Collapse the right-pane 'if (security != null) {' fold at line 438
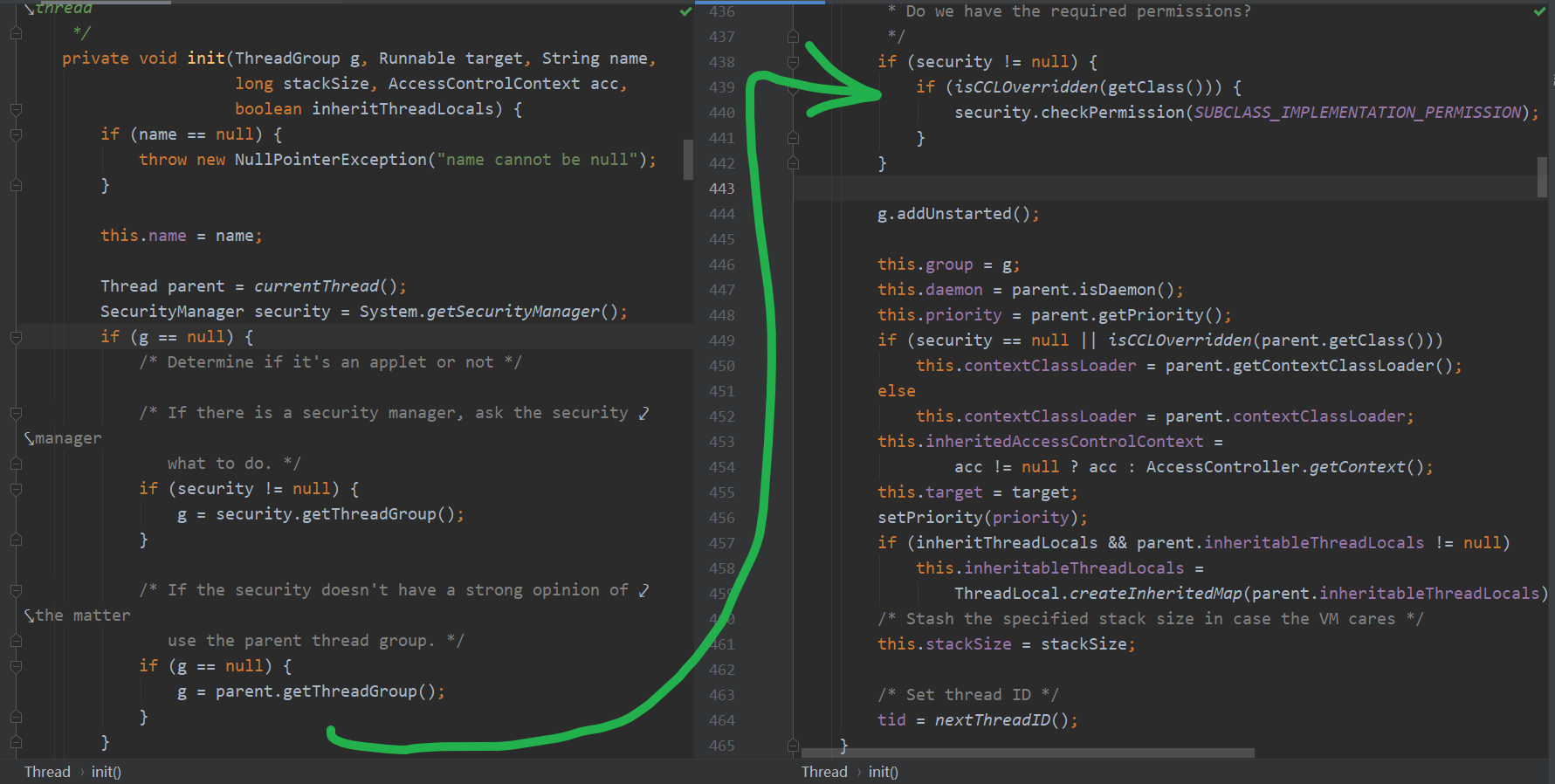Image resolution: width=1555 pixels, height=784 pixels. [793, 62]
